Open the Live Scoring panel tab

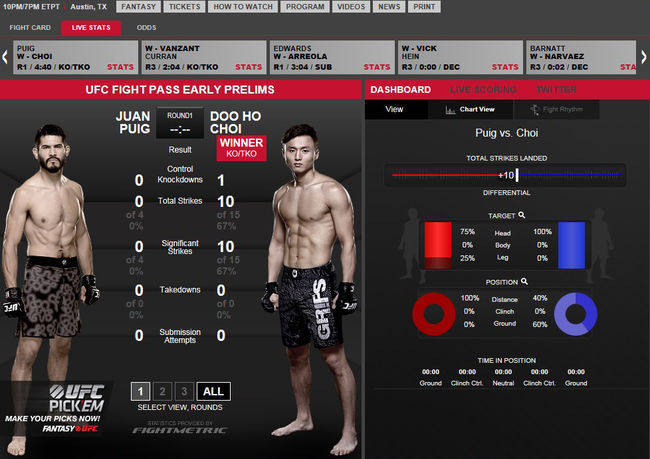483,90
